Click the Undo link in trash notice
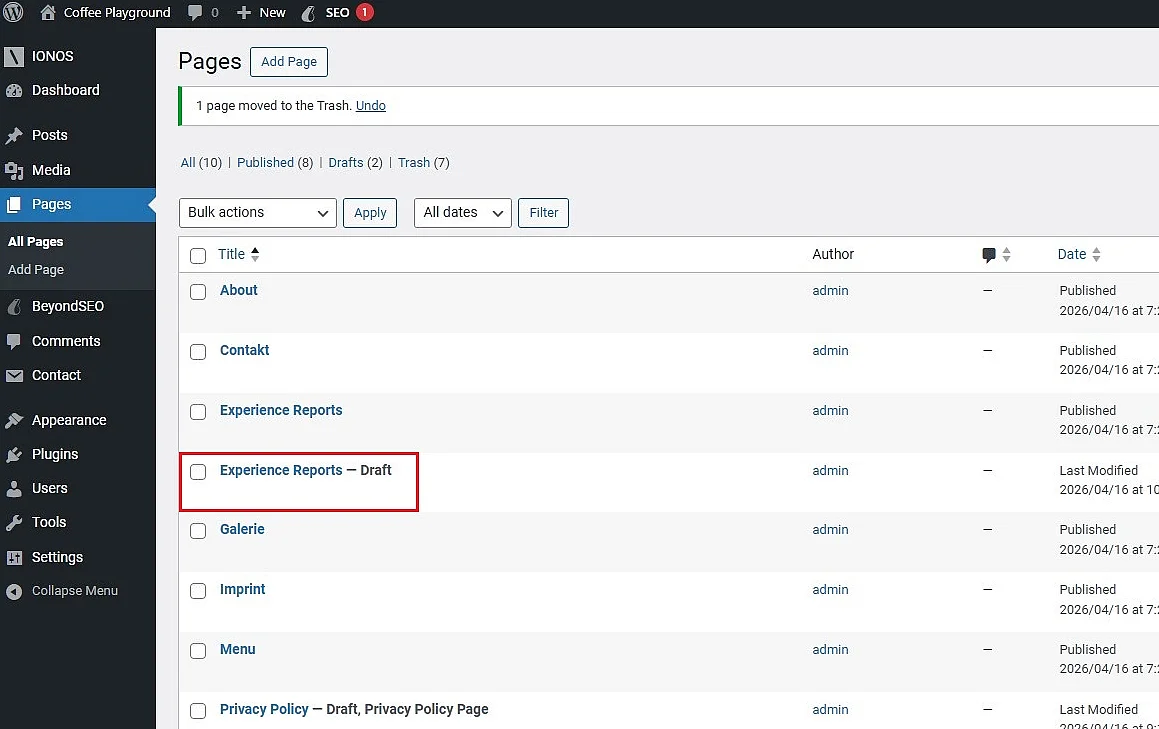This screenshot has width=1159, height=729. coord(371,106)
